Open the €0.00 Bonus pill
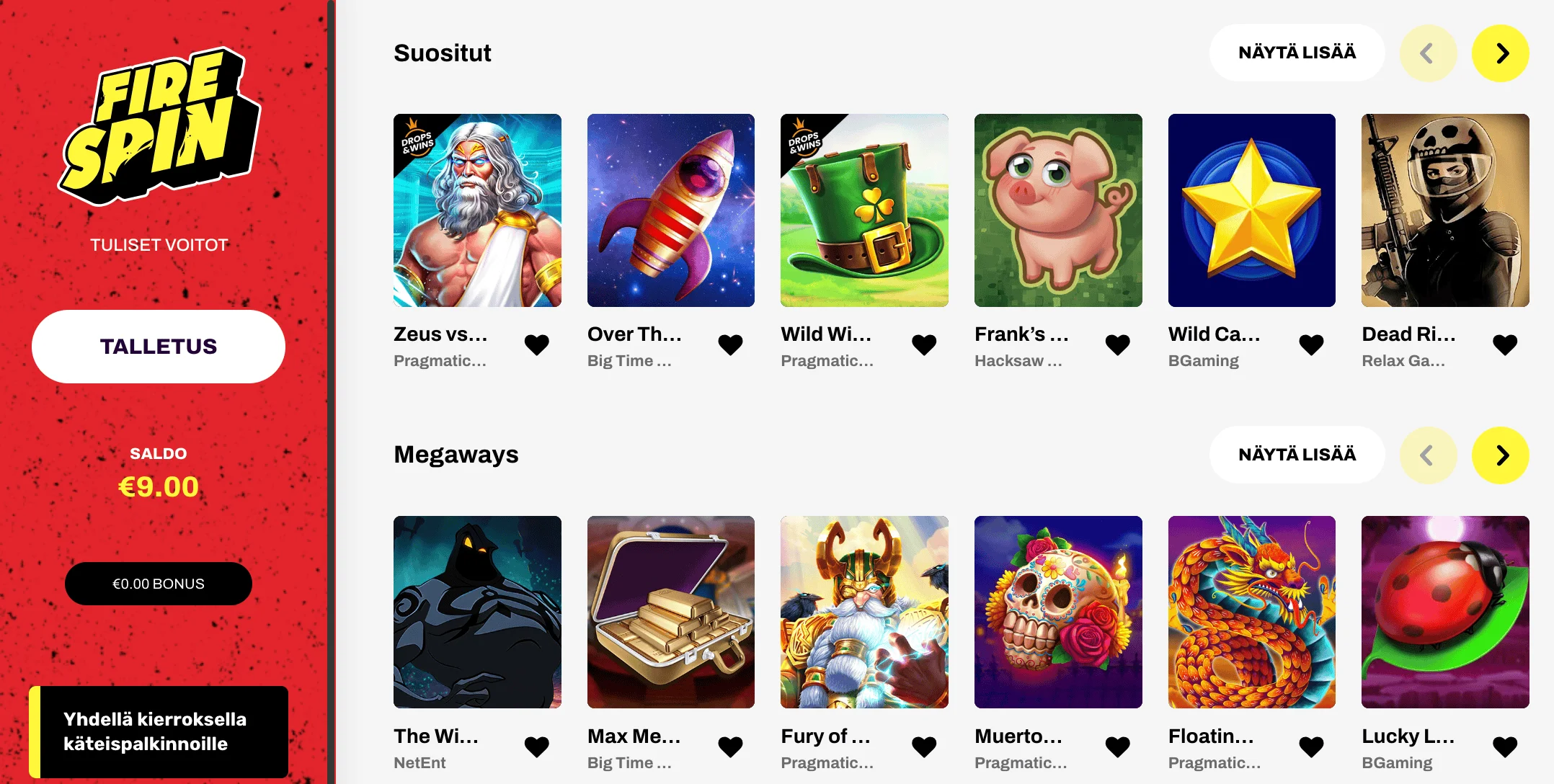 coord(159,584)
